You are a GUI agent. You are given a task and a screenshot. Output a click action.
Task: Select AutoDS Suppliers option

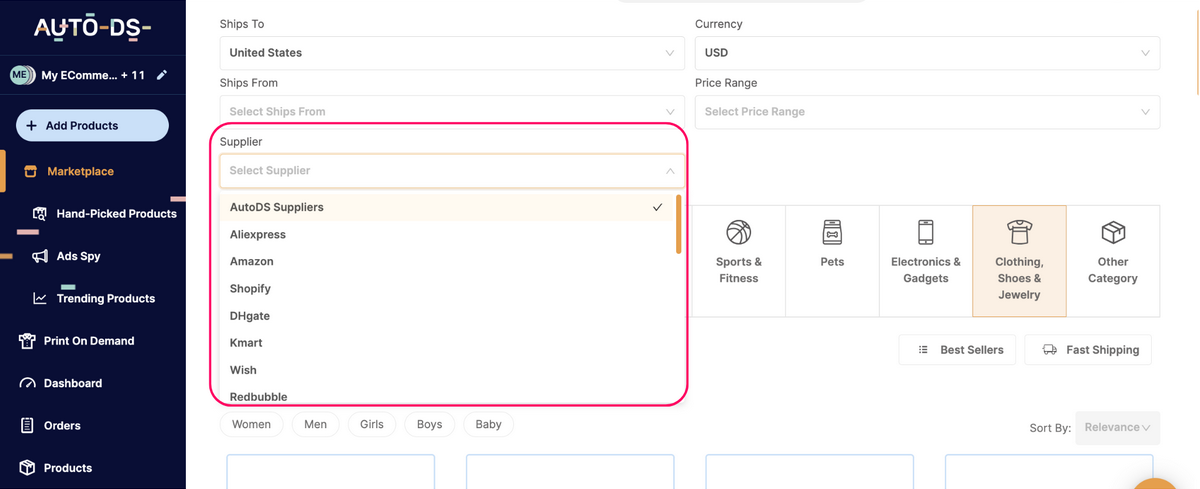click(x=448, y=207)
